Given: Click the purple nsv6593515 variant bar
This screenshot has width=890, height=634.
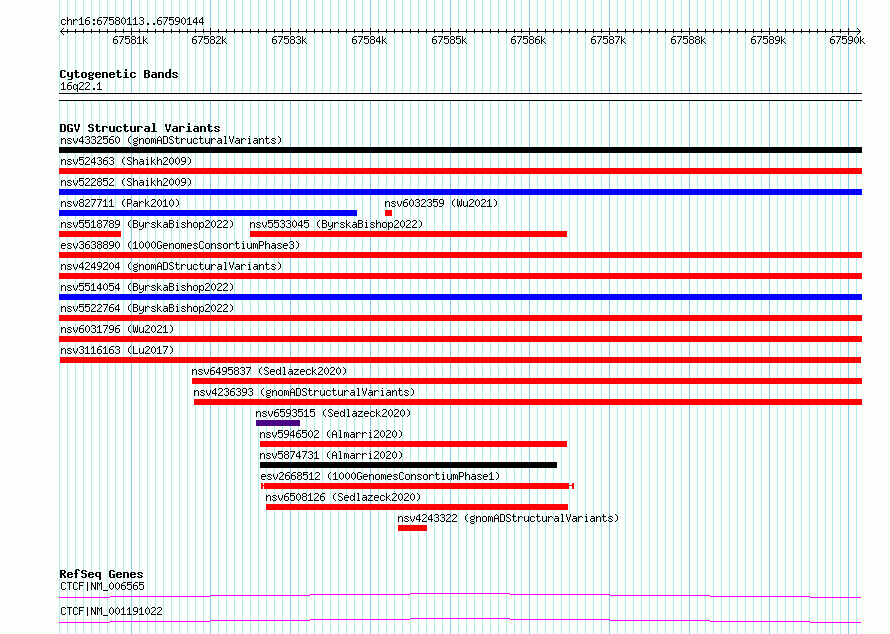Looking at the screenshot, I should point(278,423).
